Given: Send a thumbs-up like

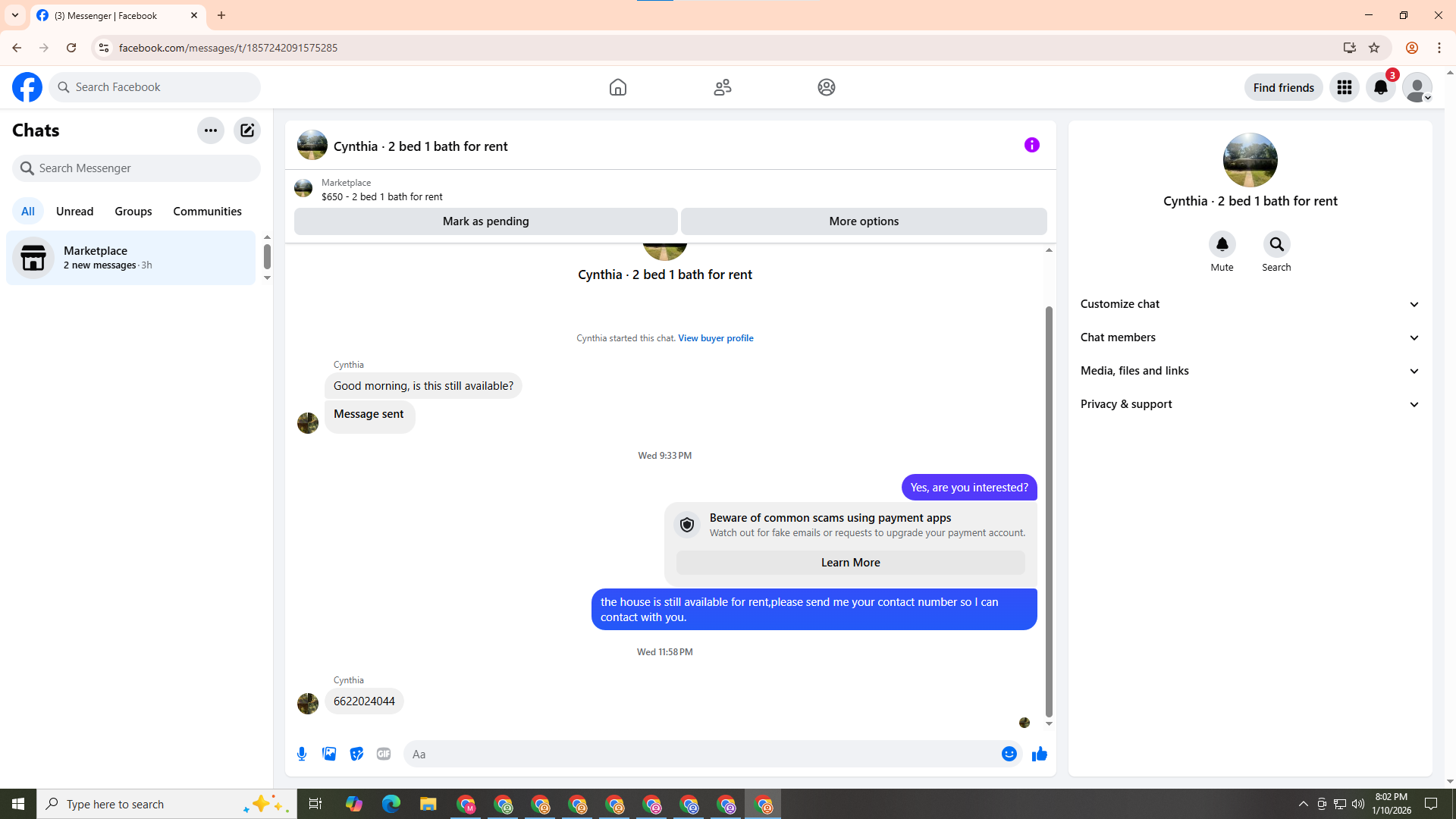Looking at the screenshot, I should pos(1039,754).
